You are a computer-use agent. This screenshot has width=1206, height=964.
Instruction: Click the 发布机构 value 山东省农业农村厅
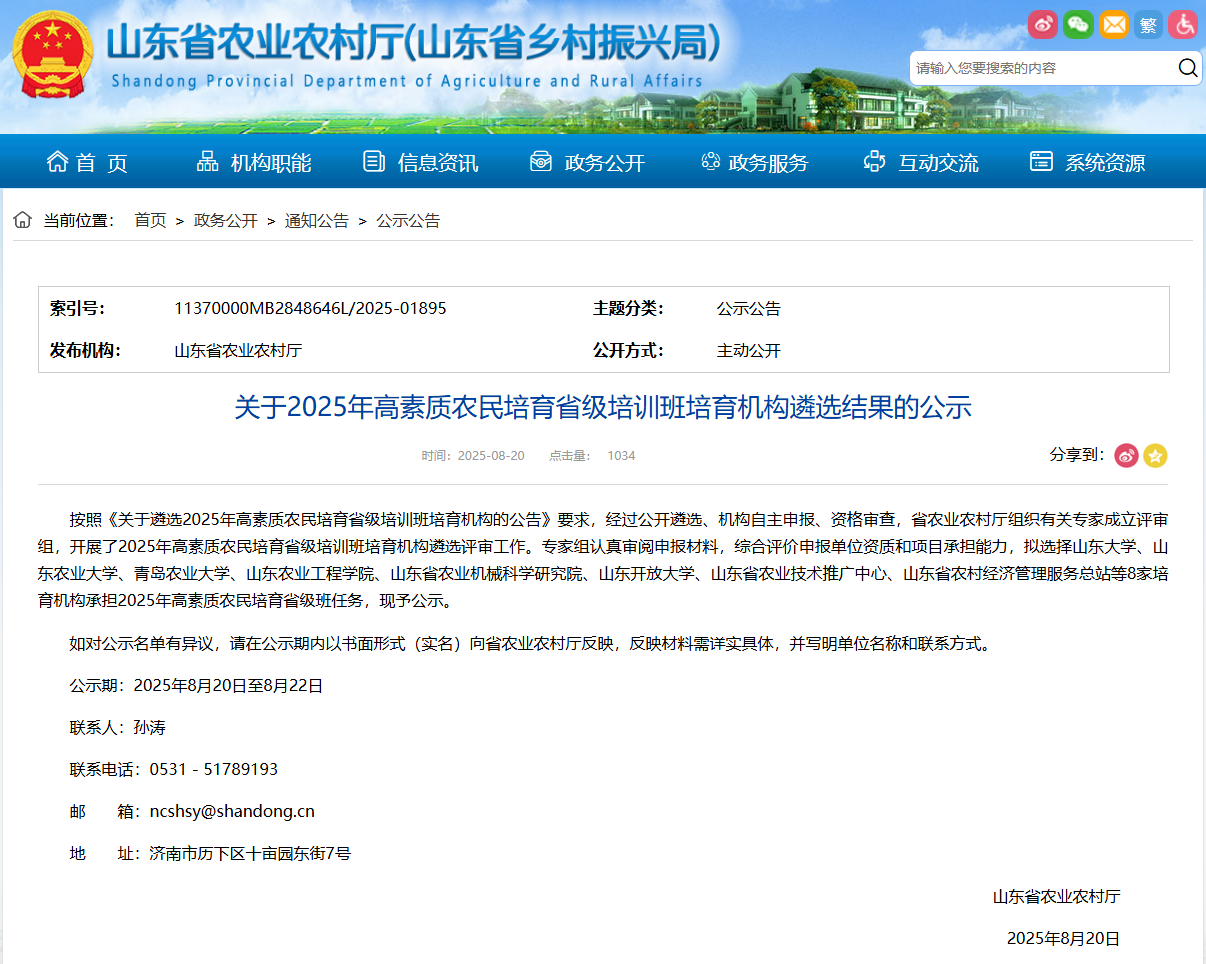coord(238,351)
